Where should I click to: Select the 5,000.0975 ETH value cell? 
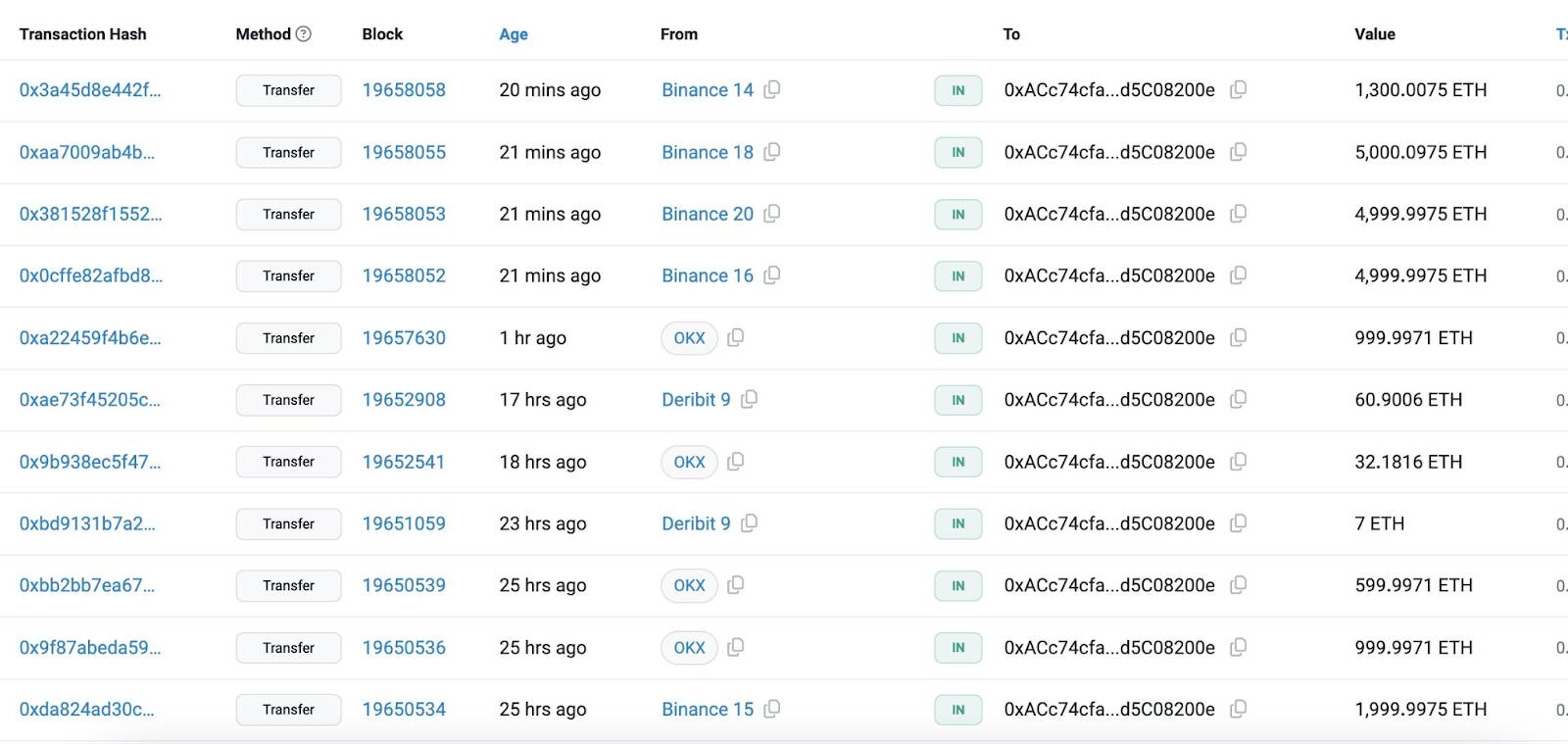tap(1421, 152)
